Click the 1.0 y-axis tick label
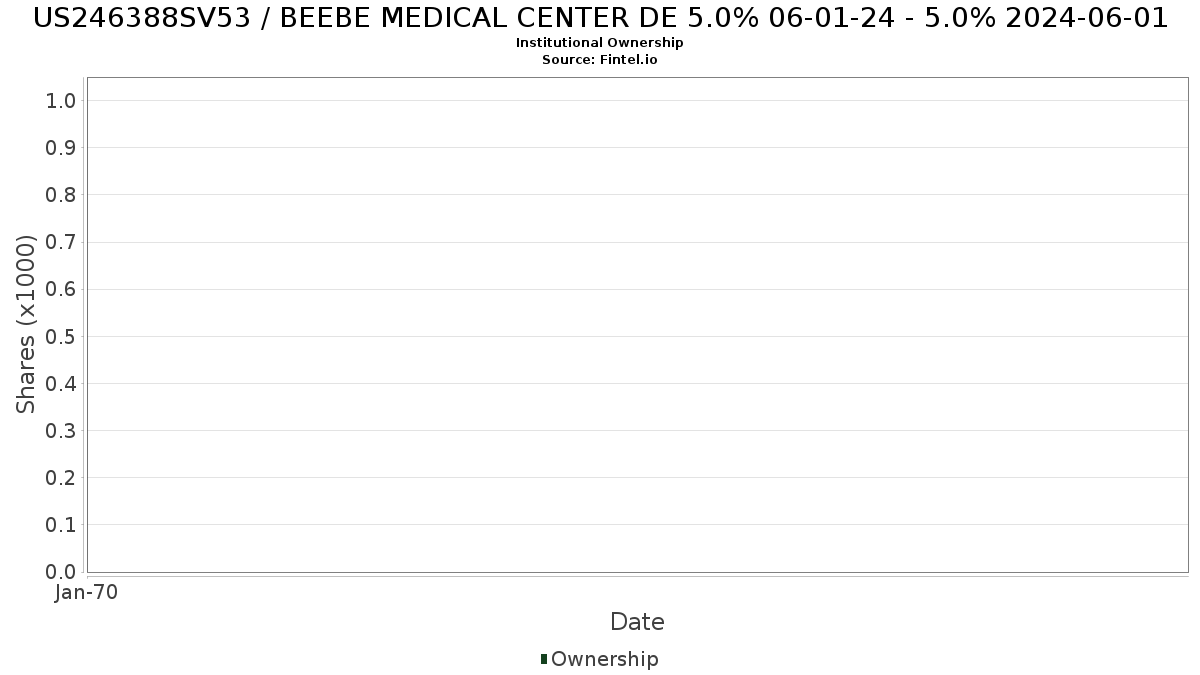1200x675 pixels. 61,100
